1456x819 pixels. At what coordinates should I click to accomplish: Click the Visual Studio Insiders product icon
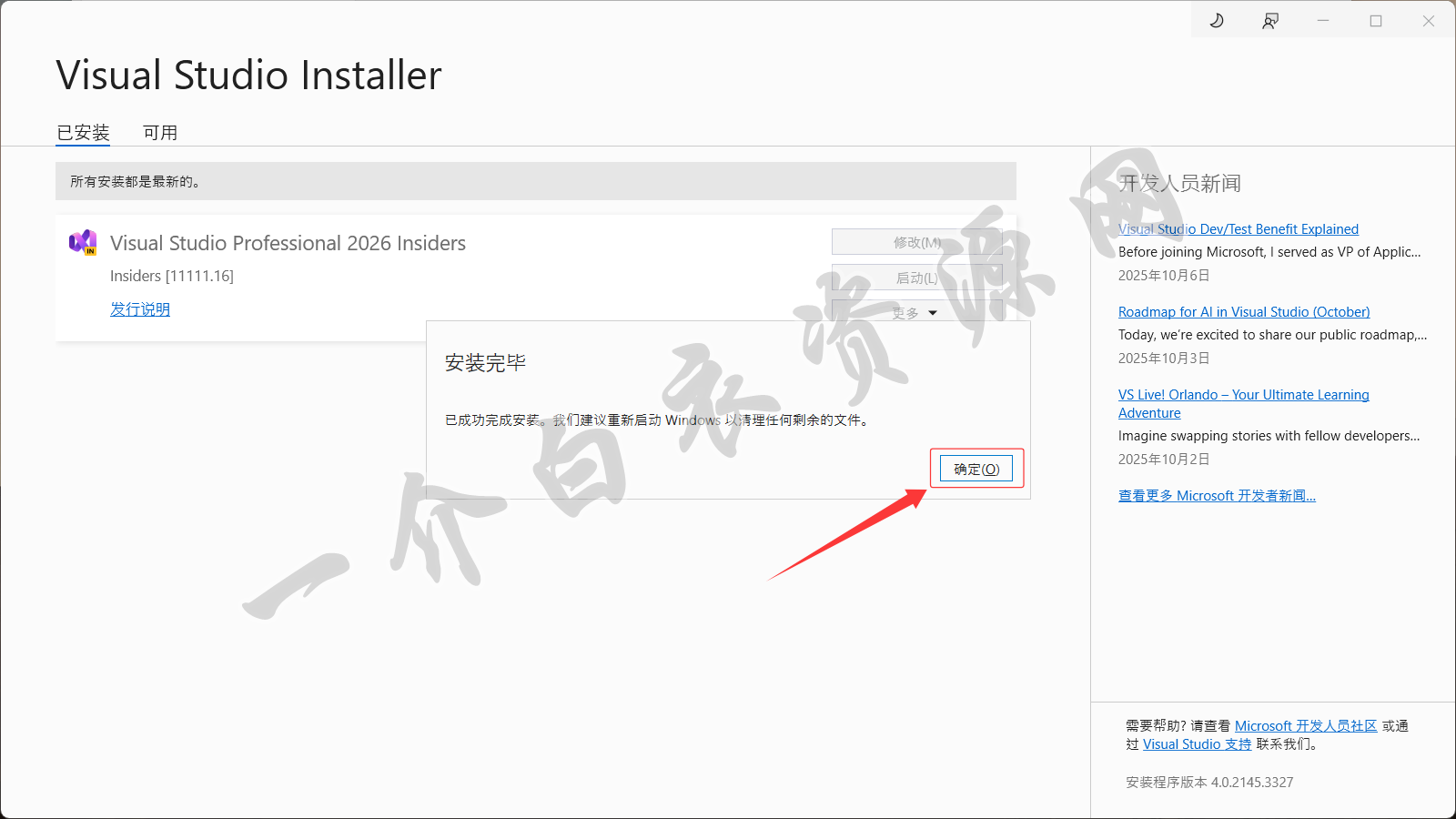[83, 242]
